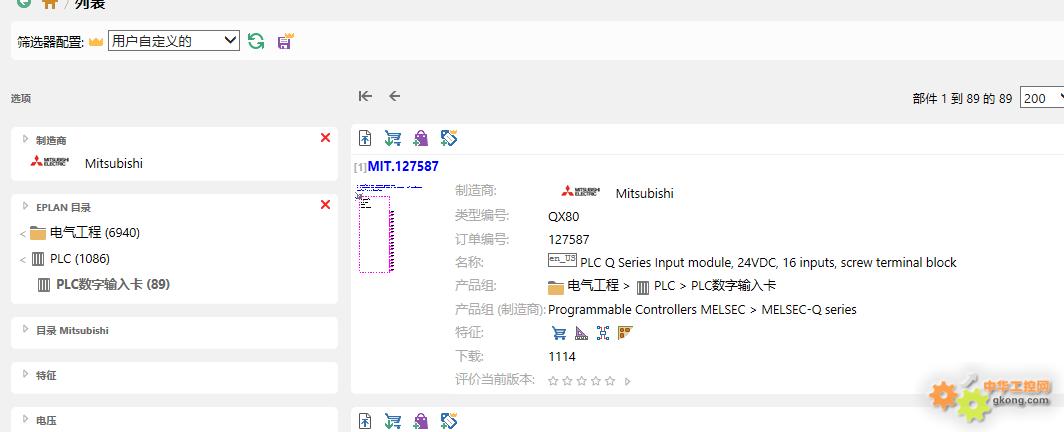This screenshot has width=1064, height=432.
Task: Rate MIT.127587 with the first star
Action: point(553,381)
